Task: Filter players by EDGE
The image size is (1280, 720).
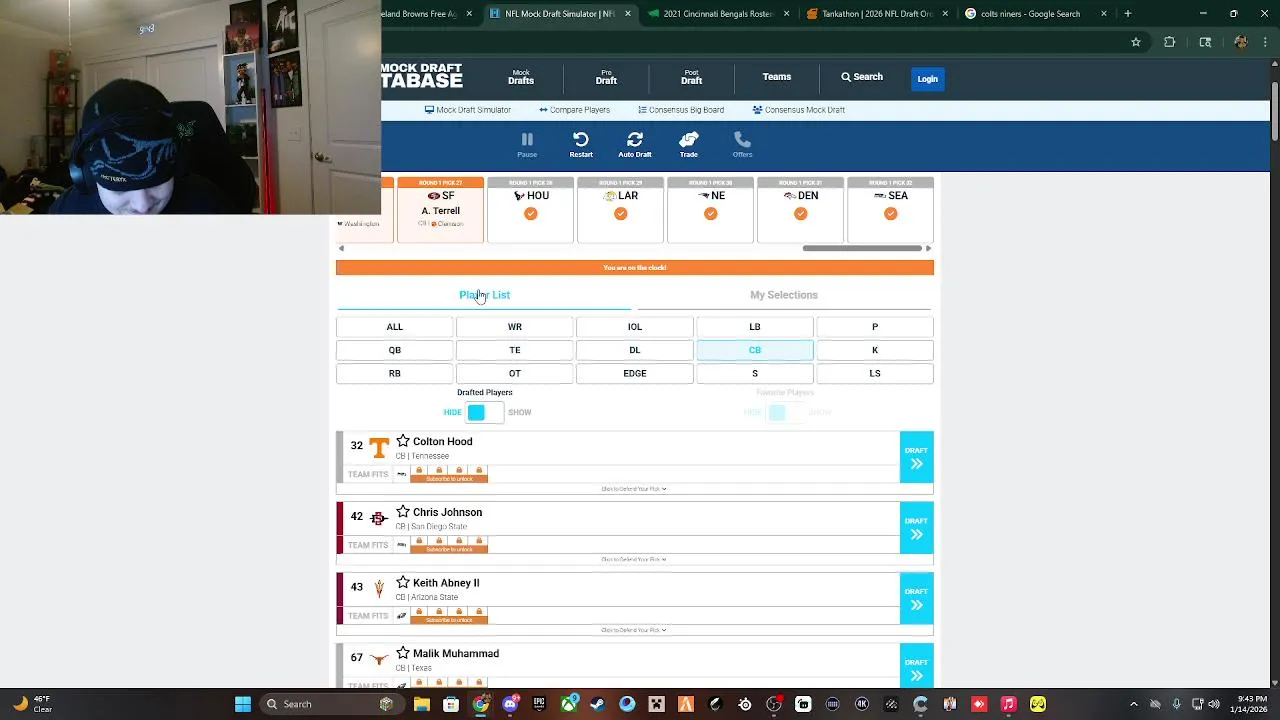Action: pyautogui.click(x=635, y=373)
